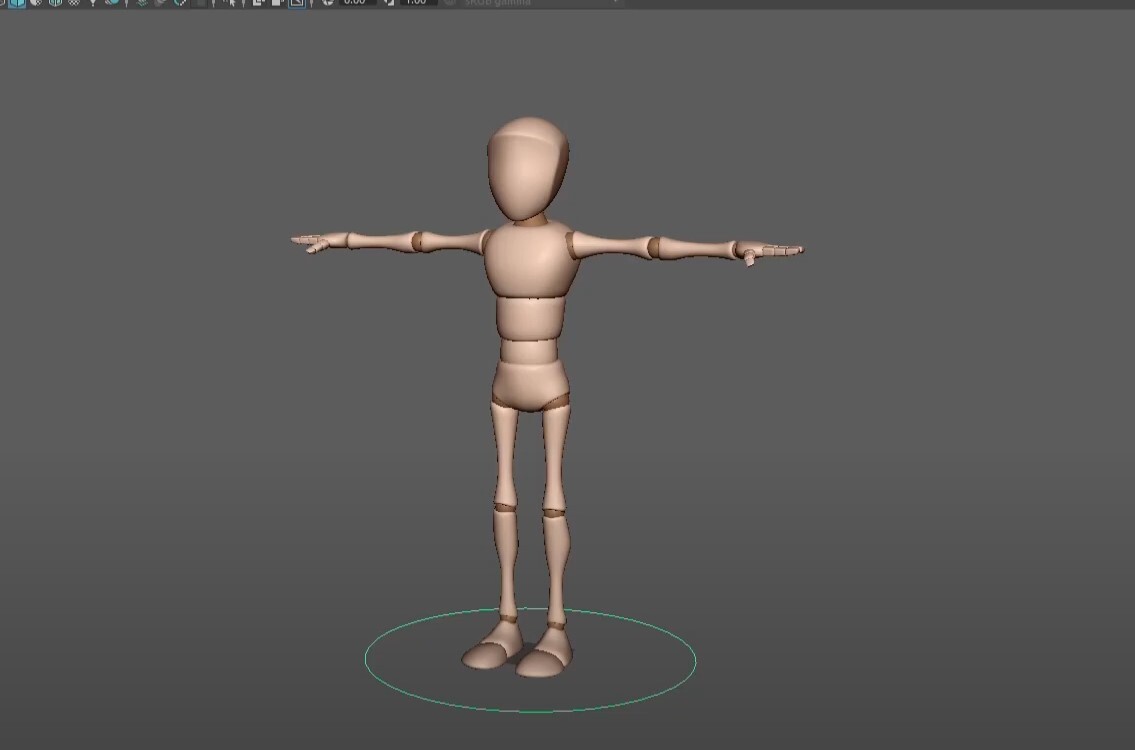Viewport: 1135px width, 750px height.
Task: Toggle Use All Lights illumination
Action: (90, 4)
